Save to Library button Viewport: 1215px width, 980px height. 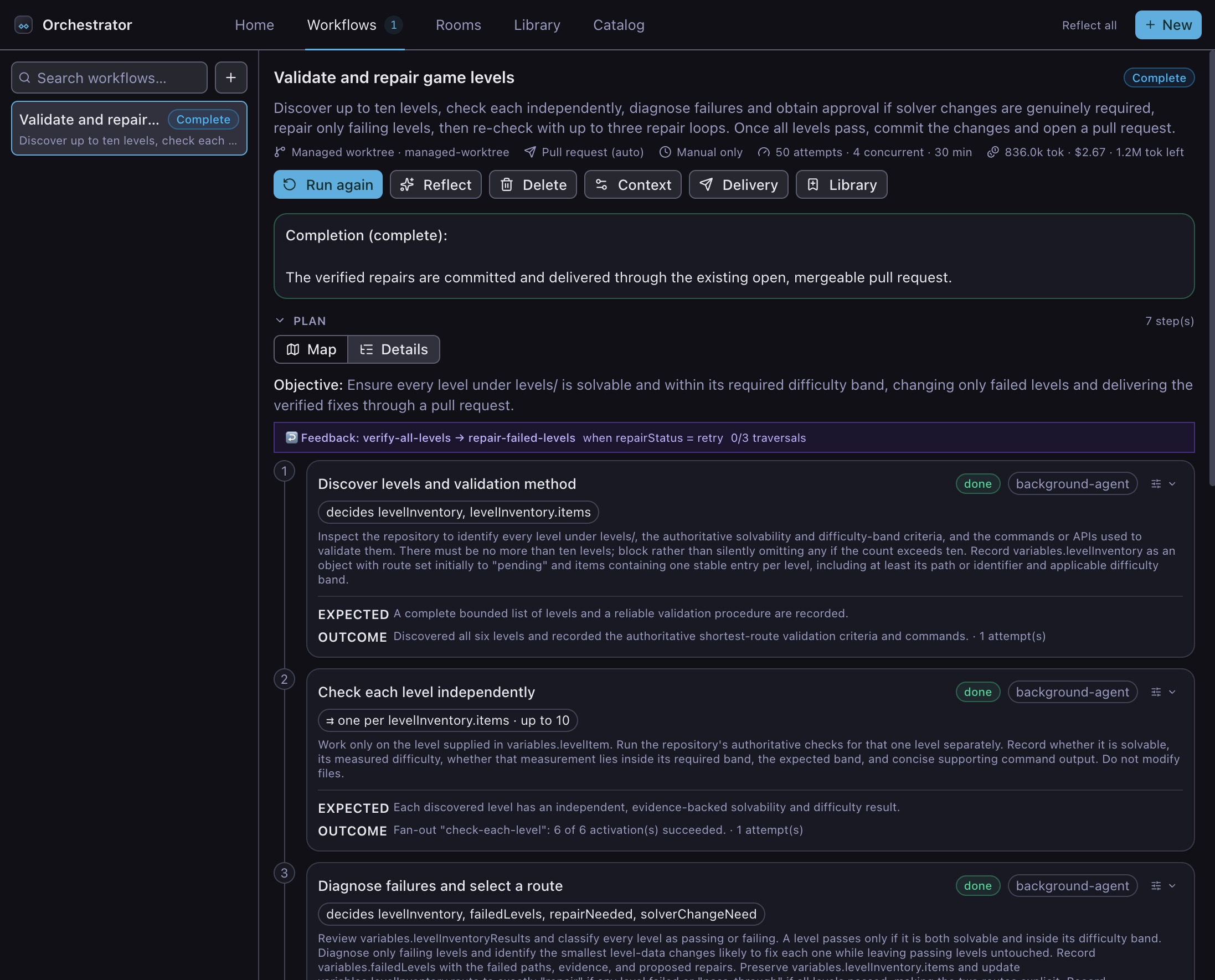(x=841, y=184)
